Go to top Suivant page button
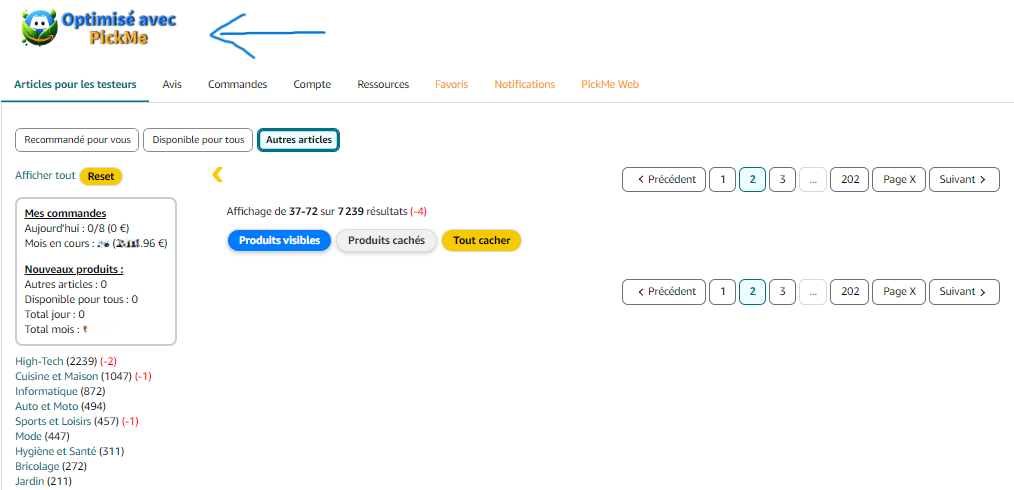The image size is (1014, 490). coord(963,179)
